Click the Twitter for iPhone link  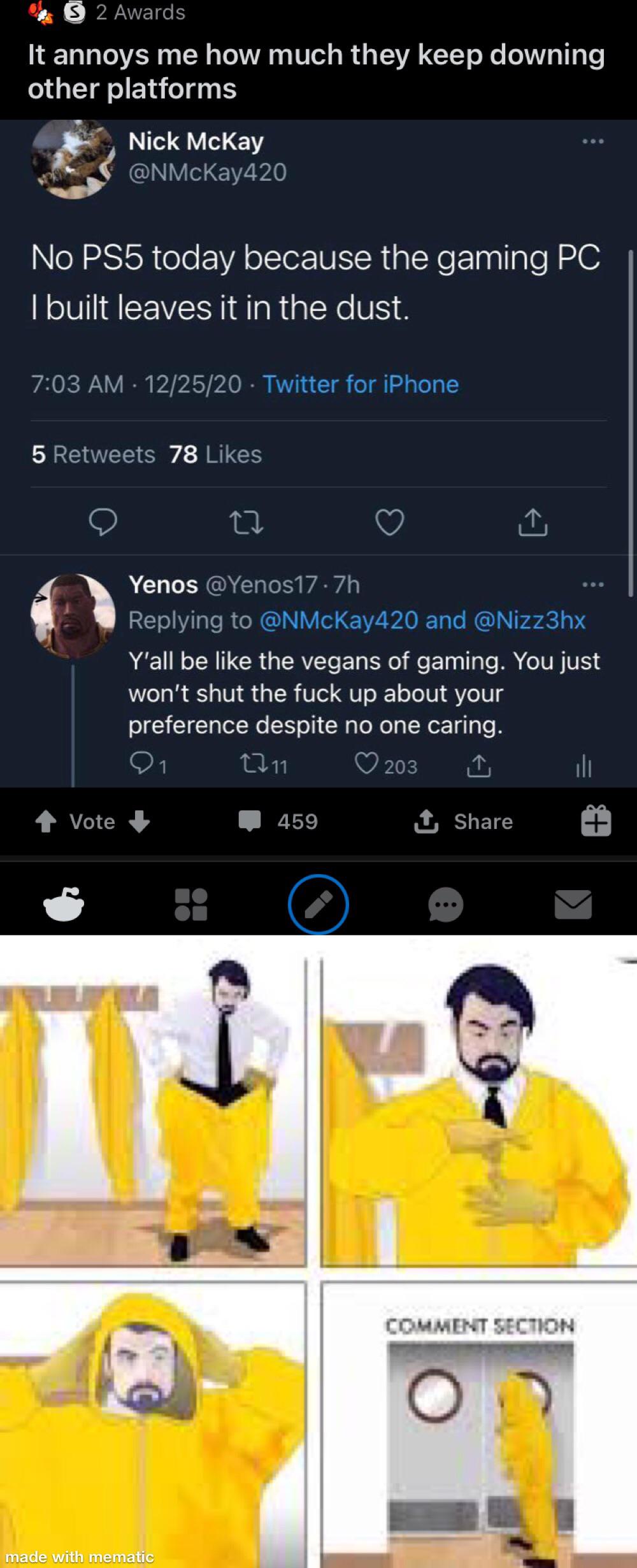click(x=361, y=384)
